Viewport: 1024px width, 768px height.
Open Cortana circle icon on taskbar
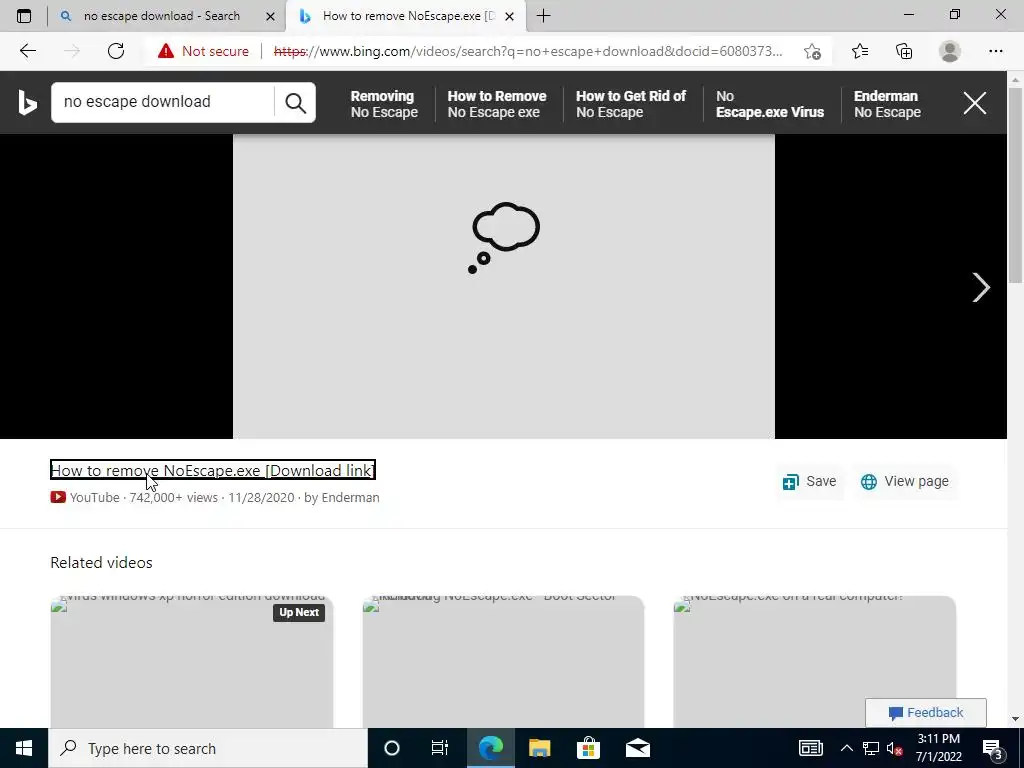click(392, 748)
